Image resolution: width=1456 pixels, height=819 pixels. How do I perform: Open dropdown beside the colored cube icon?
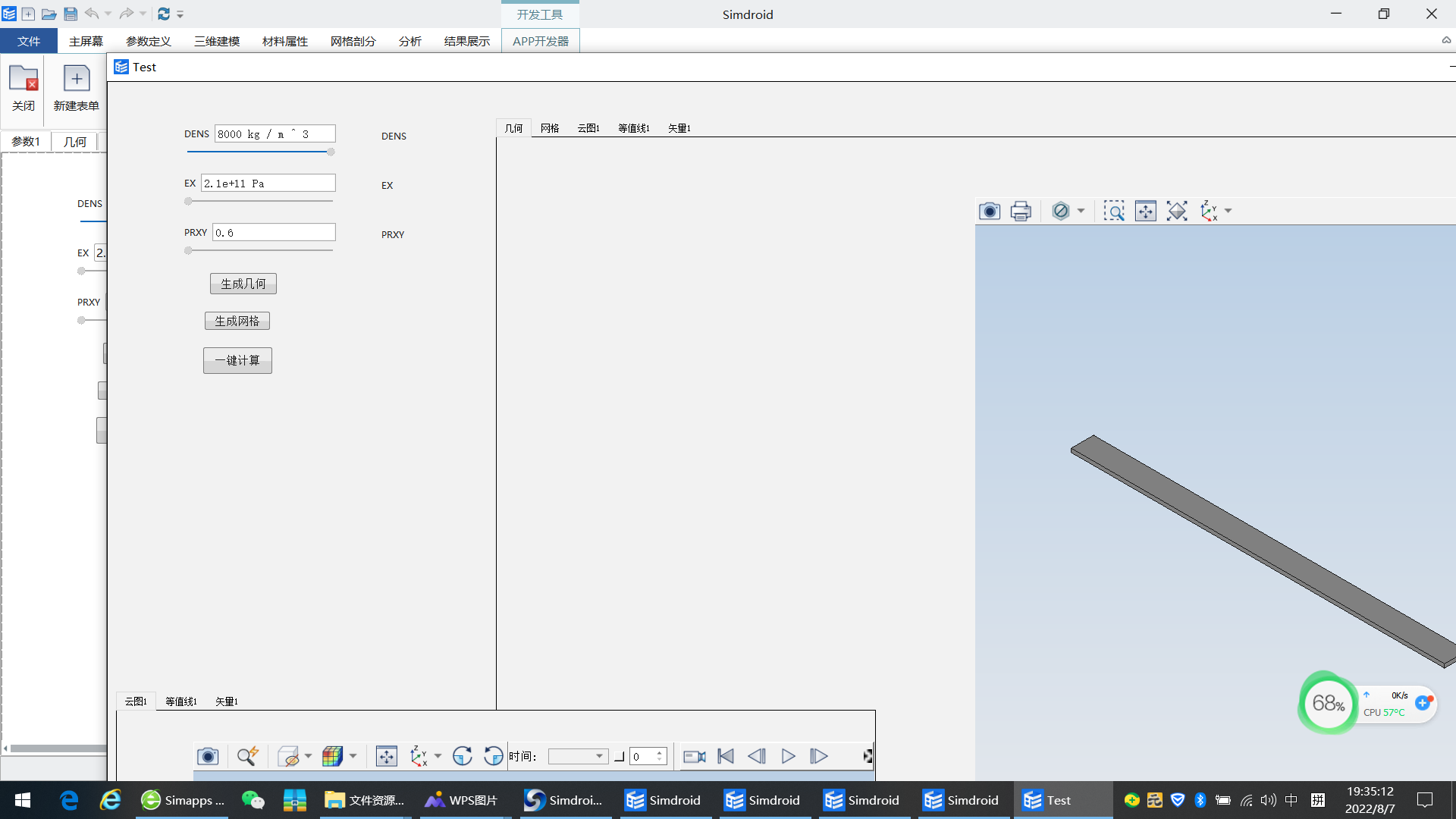(x=353, y=756)
